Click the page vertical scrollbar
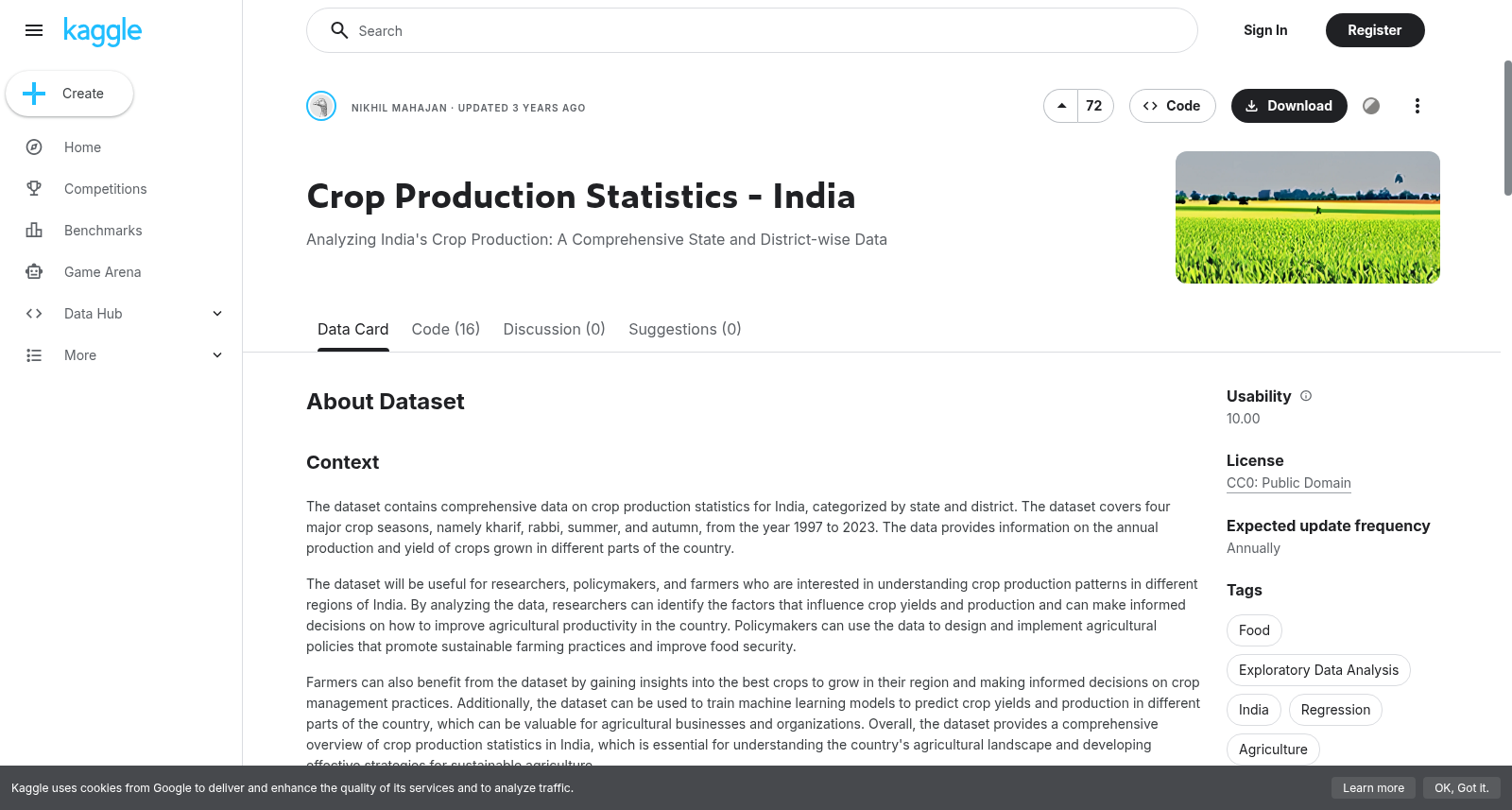Image resolution: width=1512 pixels, height=810 pixels. pos(1507,128)
